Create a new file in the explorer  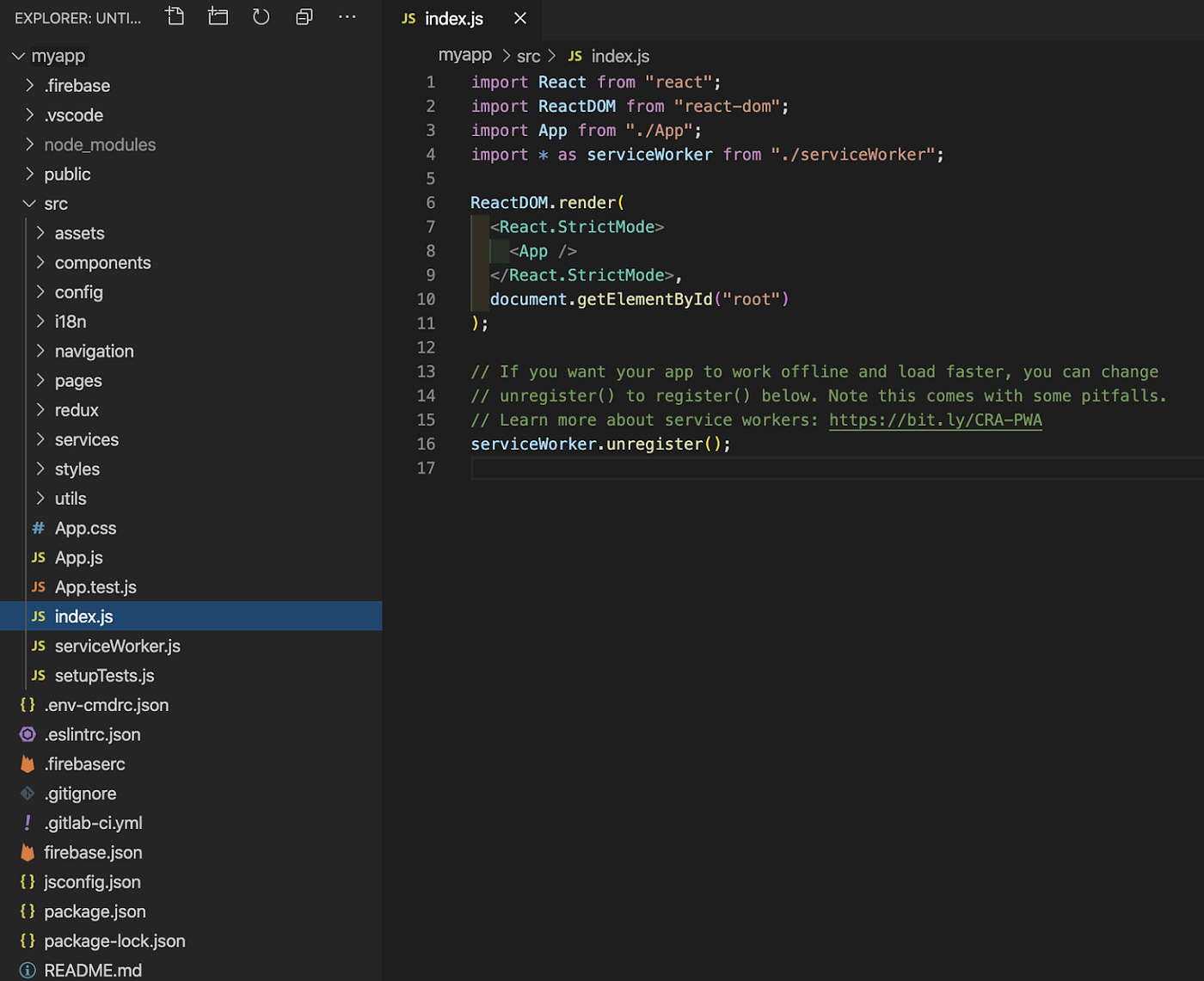[175, 16]
